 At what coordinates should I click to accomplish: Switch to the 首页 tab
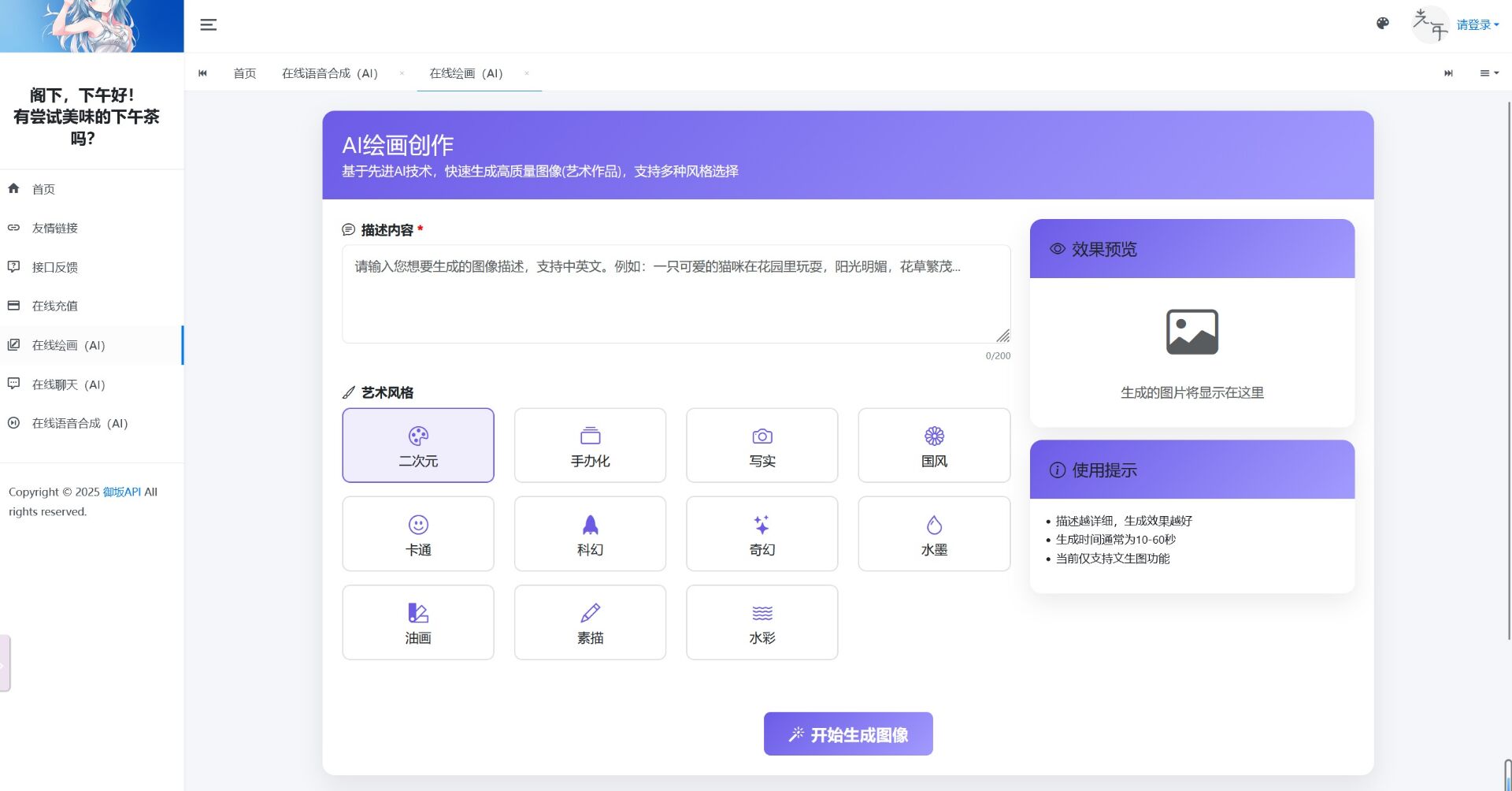click(244, 73)
